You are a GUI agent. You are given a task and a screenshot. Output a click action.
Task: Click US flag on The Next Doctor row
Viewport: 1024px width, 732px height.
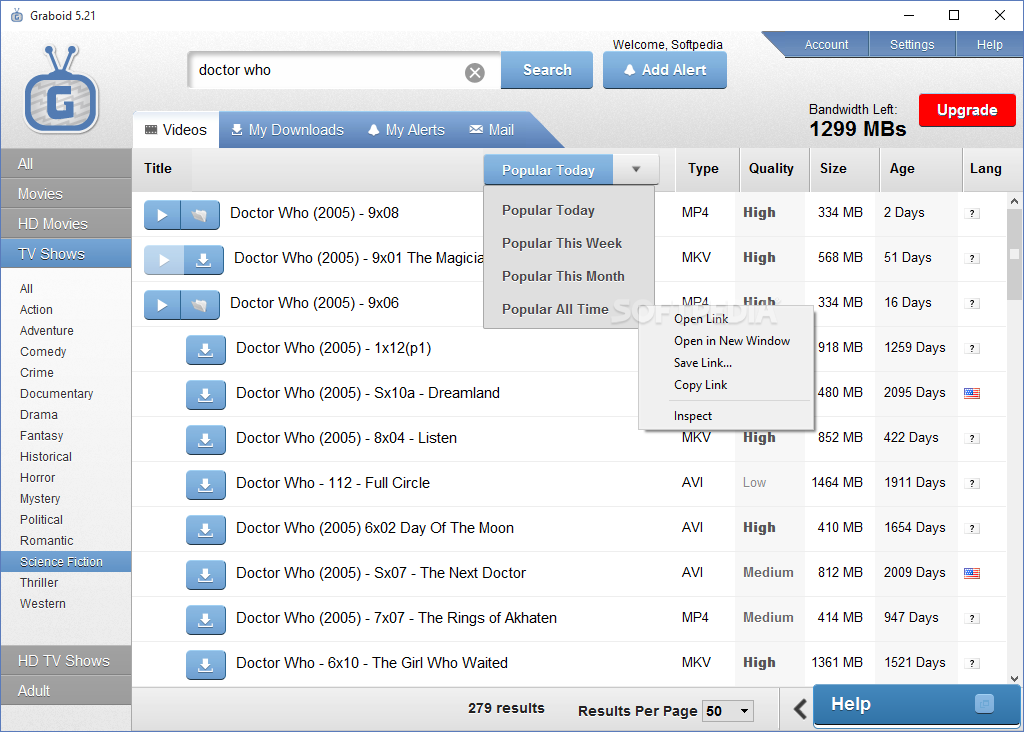point(972,573)
